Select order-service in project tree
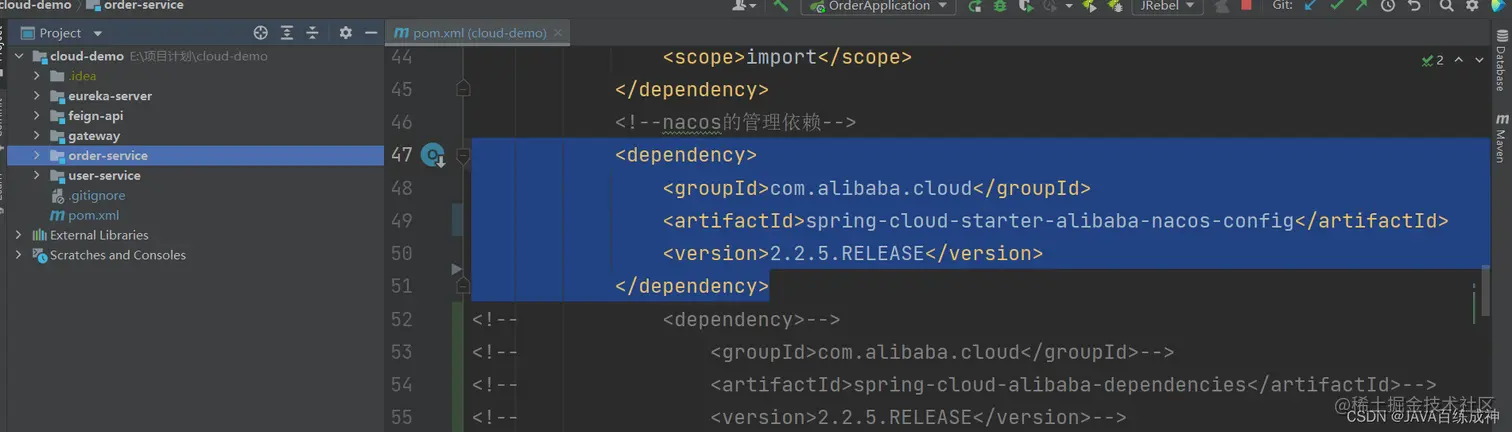The height and width of the screenshot is (432, 1512). [108, 156]
